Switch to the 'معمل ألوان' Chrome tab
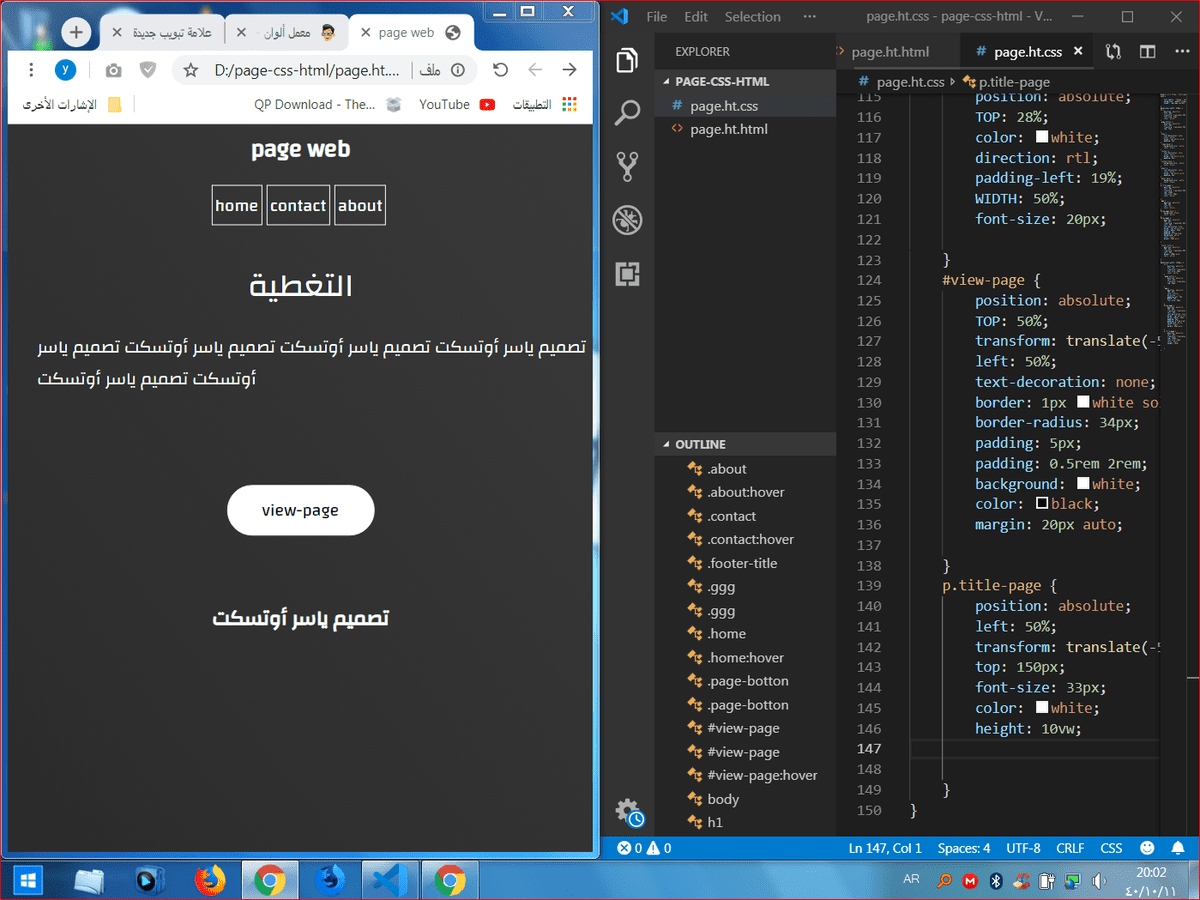The image size is (1200, 900). (x=287, y=32)
